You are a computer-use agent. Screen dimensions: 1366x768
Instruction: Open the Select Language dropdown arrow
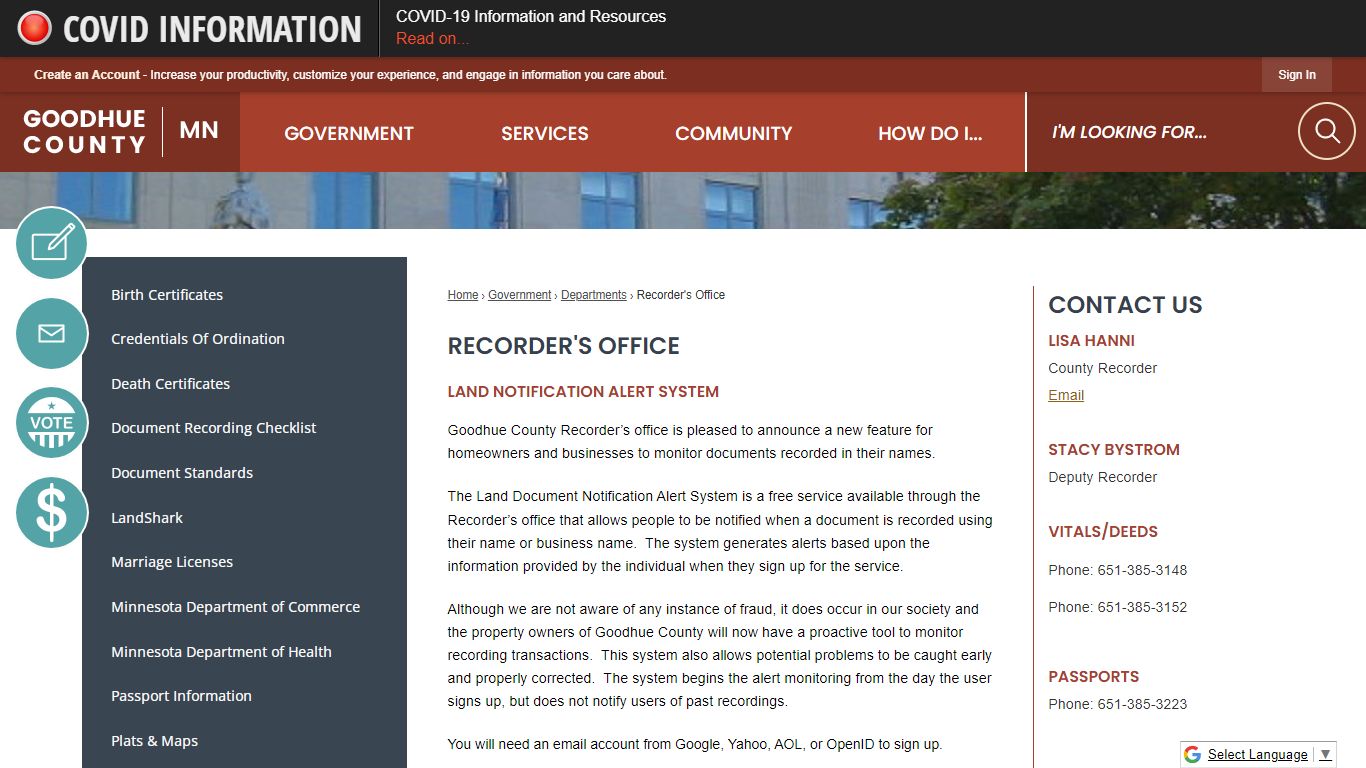point(1325,754)
